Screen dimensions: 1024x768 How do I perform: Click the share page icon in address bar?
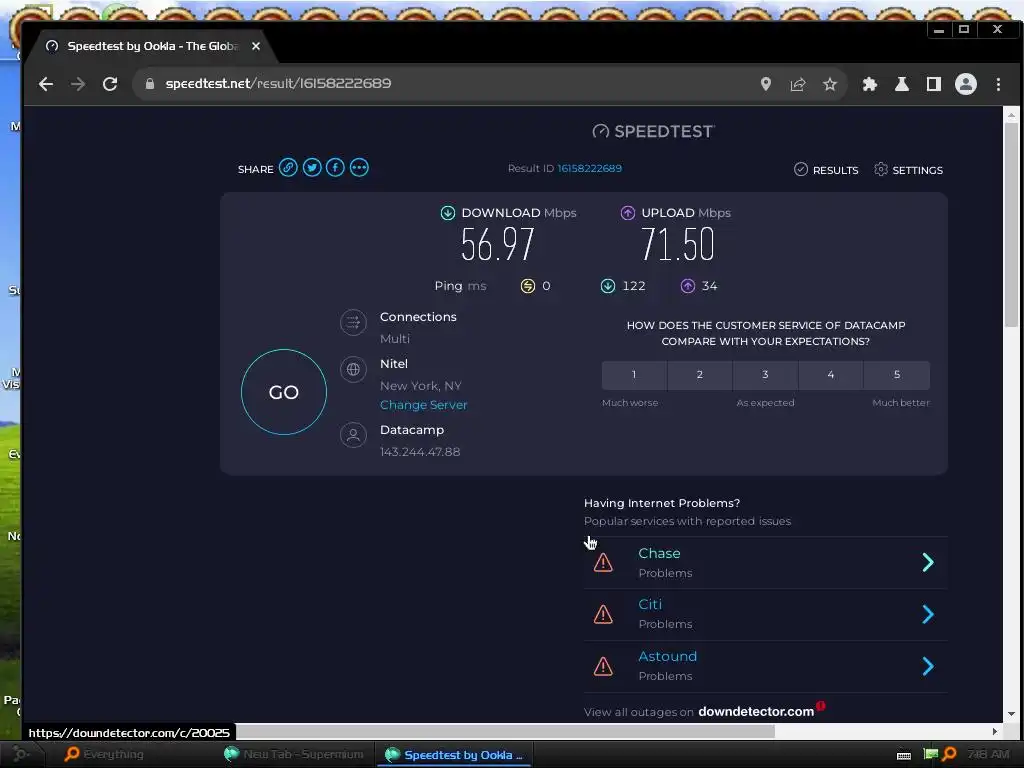tap(797, 84)
